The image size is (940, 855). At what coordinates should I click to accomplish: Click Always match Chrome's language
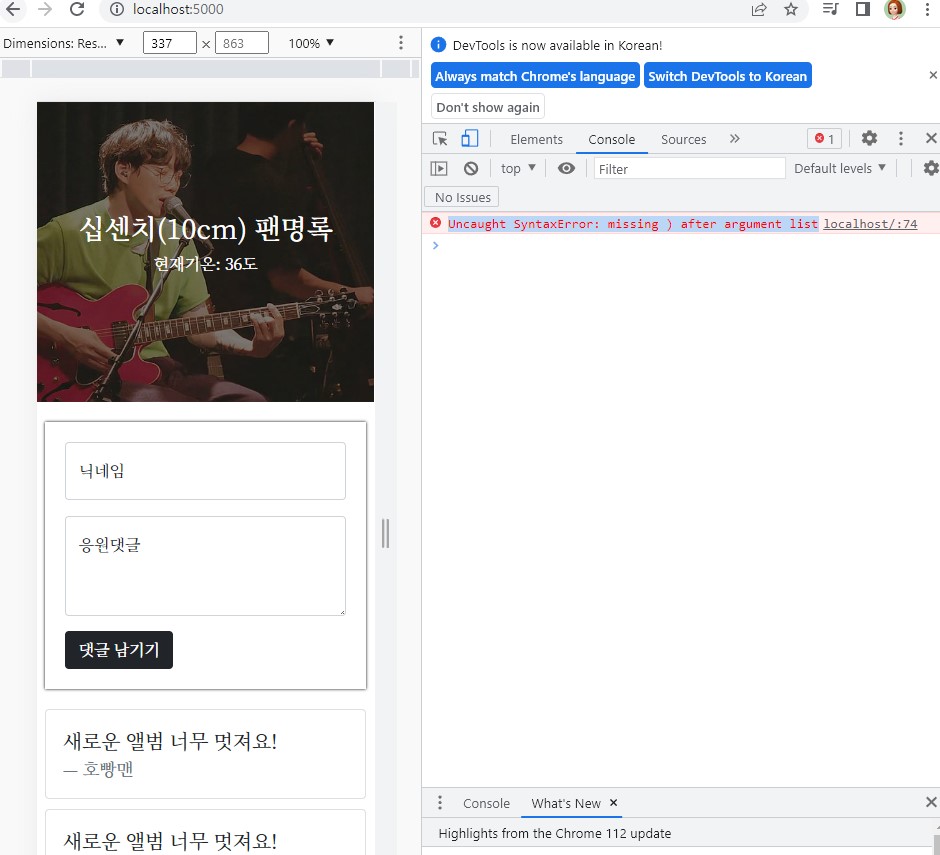click(535, 76)
